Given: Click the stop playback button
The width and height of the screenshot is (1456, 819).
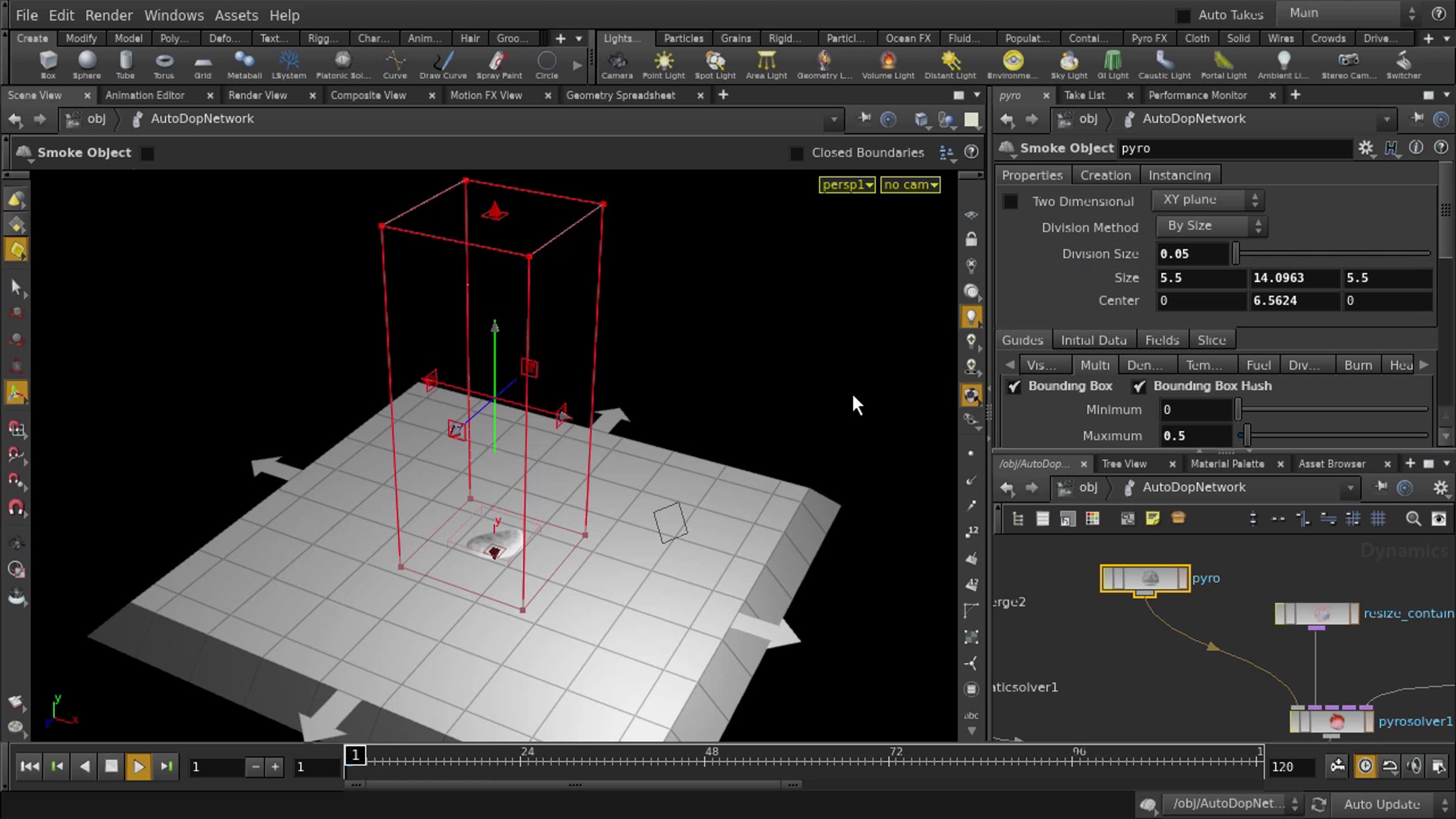Looking at the screenshot, I should (x=112, y=766).
